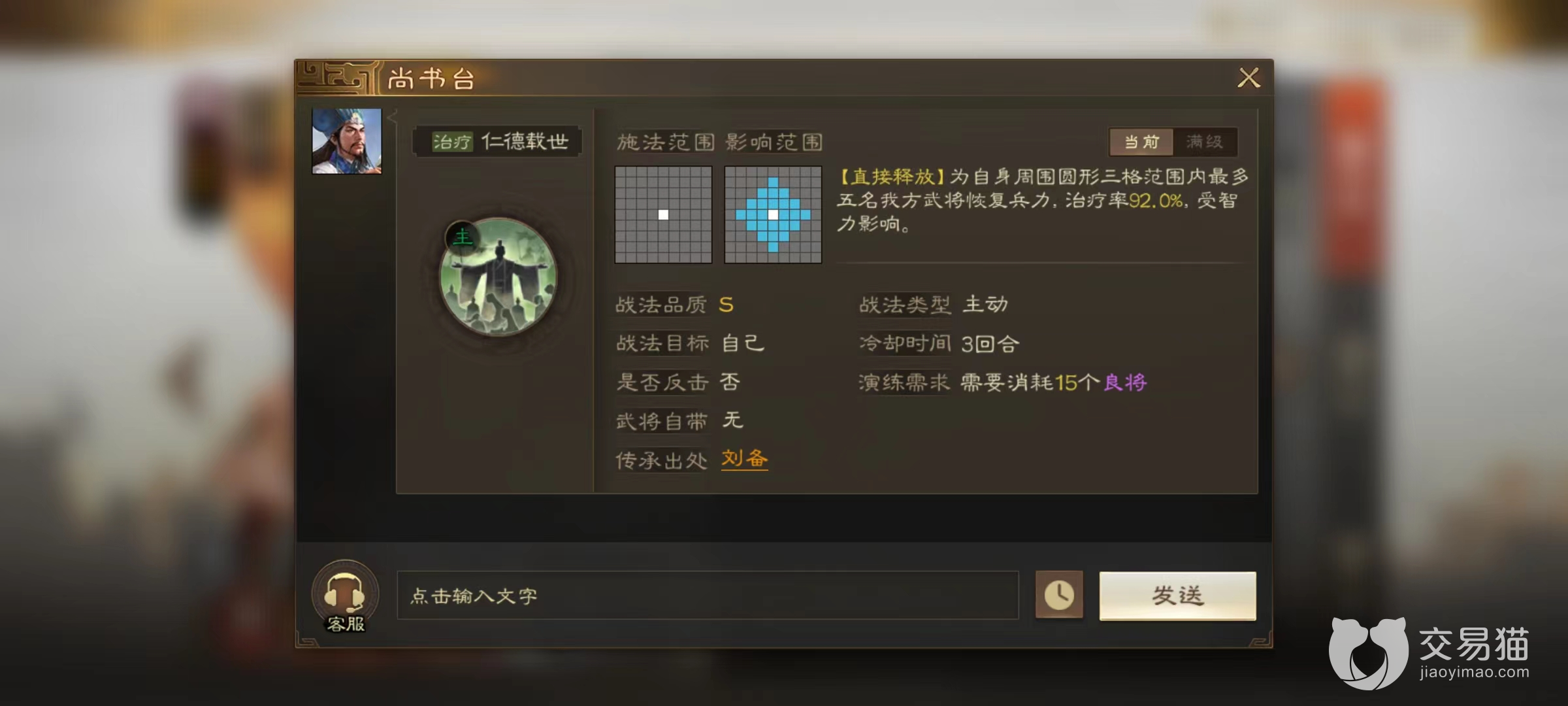Click the jiaoyimao.com cat logo watermark
Viewport: 1568px width, 706px height.
tap(1429, 653)
